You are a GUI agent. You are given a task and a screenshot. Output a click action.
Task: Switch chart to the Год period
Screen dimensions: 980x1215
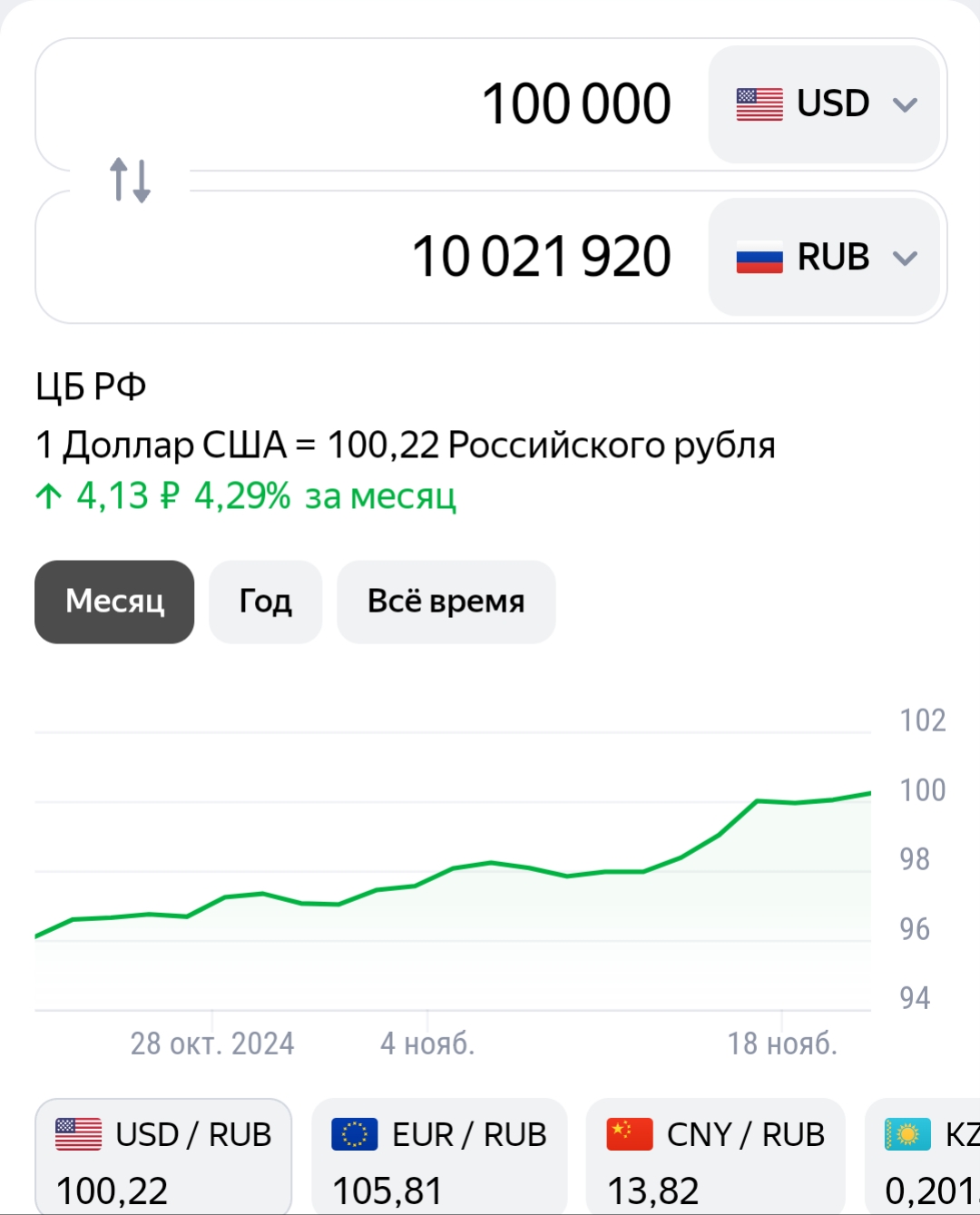[265, 602]
